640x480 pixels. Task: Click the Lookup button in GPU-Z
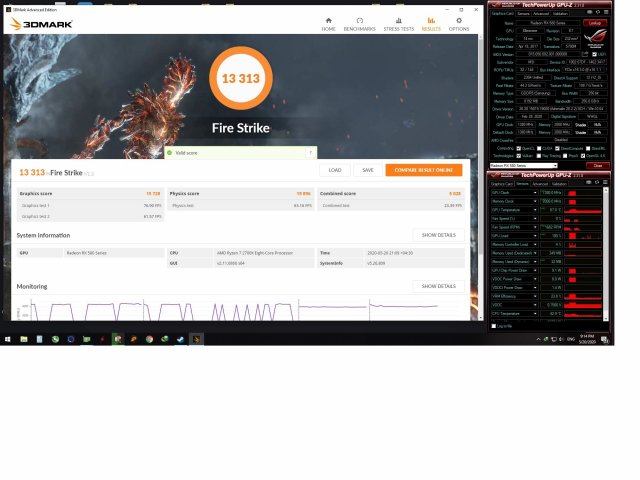click(595, 22)
